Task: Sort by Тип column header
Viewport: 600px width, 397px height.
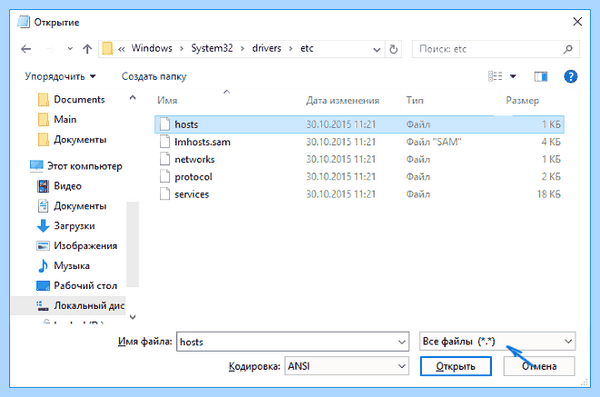Action: 415,100
